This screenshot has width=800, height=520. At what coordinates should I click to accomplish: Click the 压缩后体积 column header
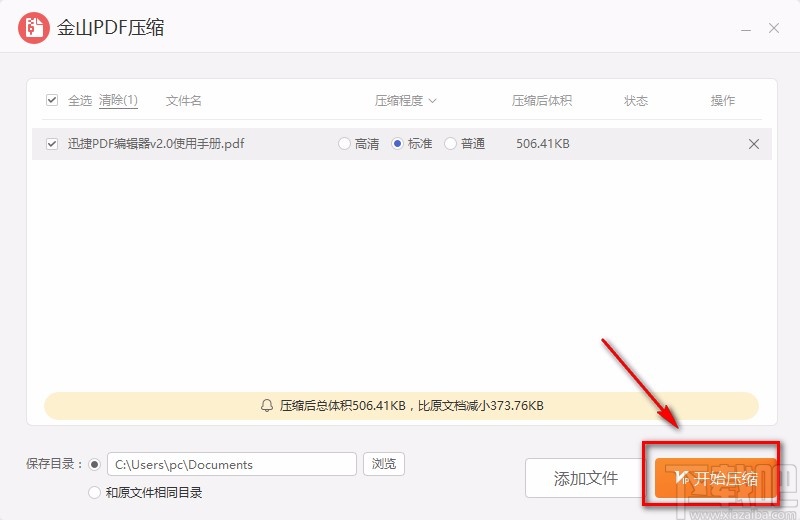[542, 101]
